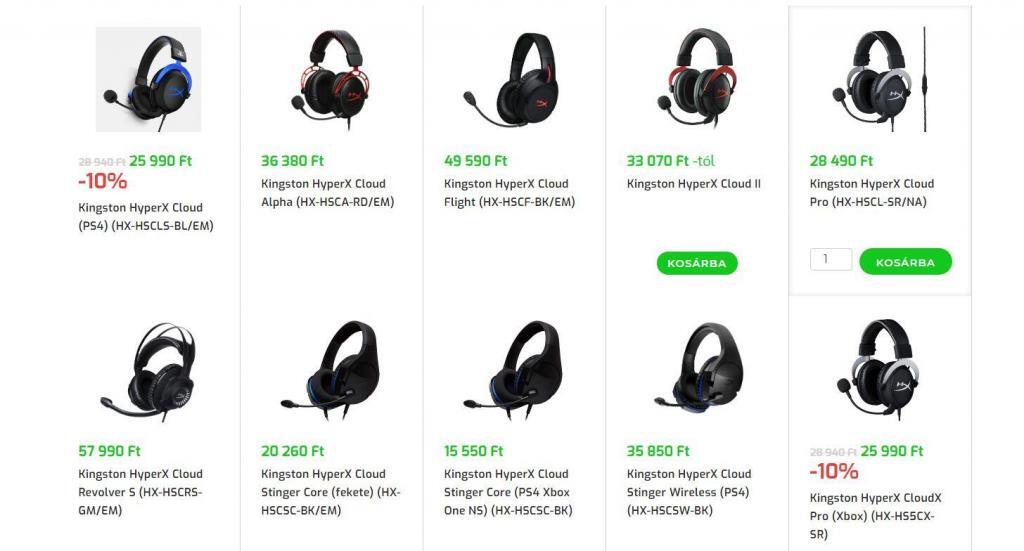Open Kingston HyperX Cloud Flight title link
Image resolution: width=1024 pixels, height=551 pixels.
[509, 193]
